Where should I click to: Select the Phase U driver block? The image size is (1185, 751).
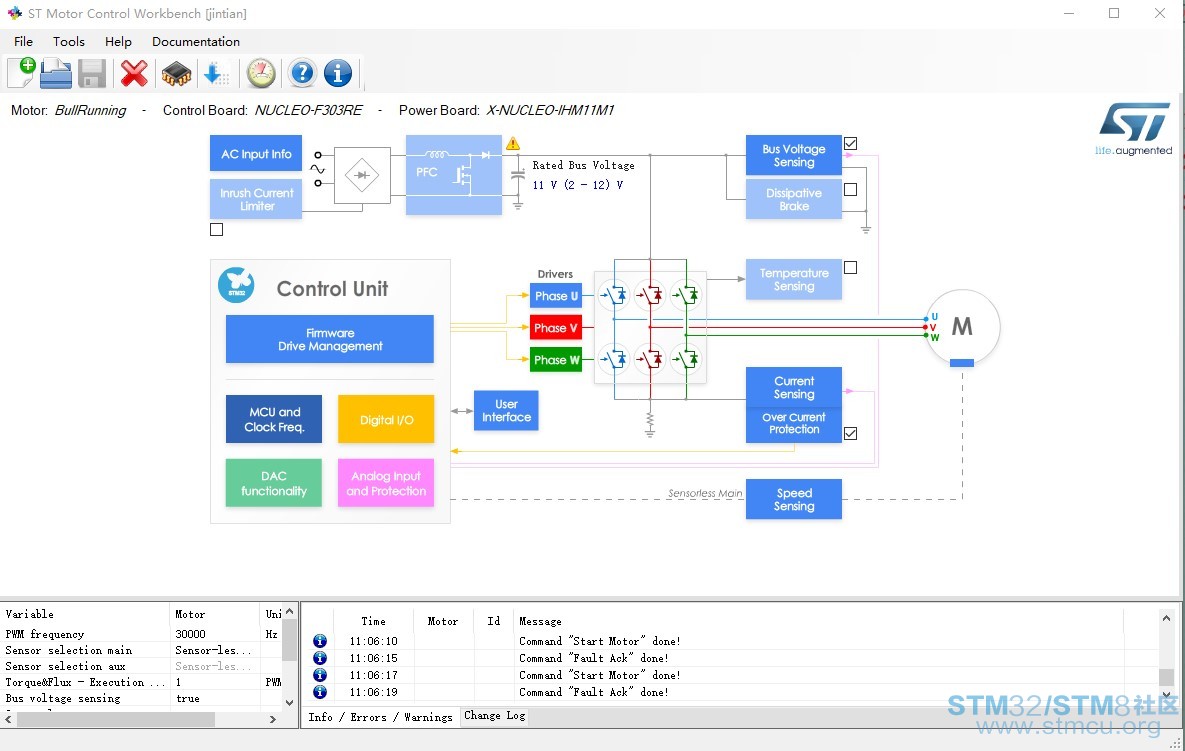tap(556, 296)
